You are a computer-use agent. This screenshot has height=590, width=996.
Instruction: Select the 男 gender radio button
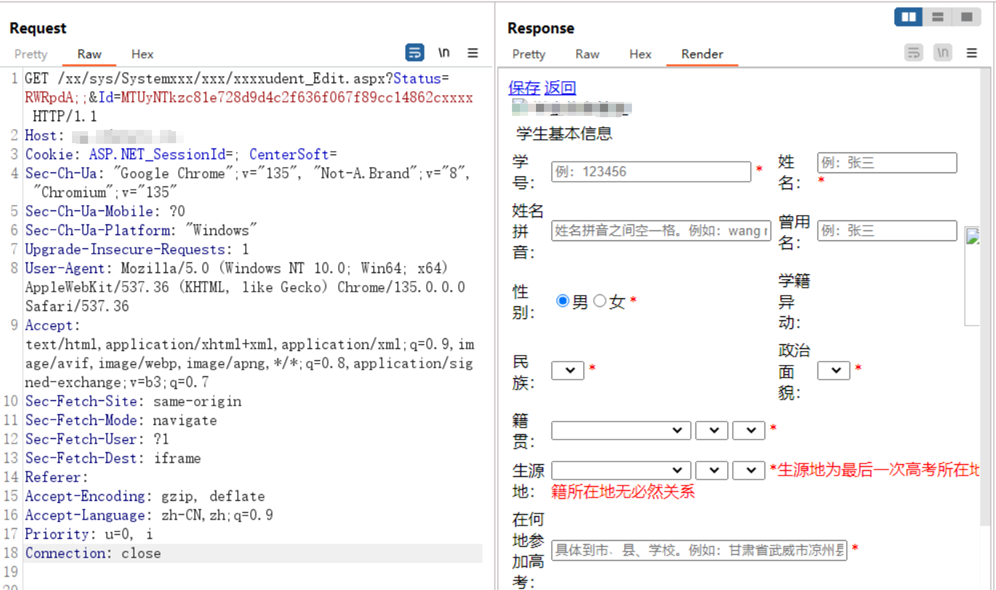click(562, 301)
